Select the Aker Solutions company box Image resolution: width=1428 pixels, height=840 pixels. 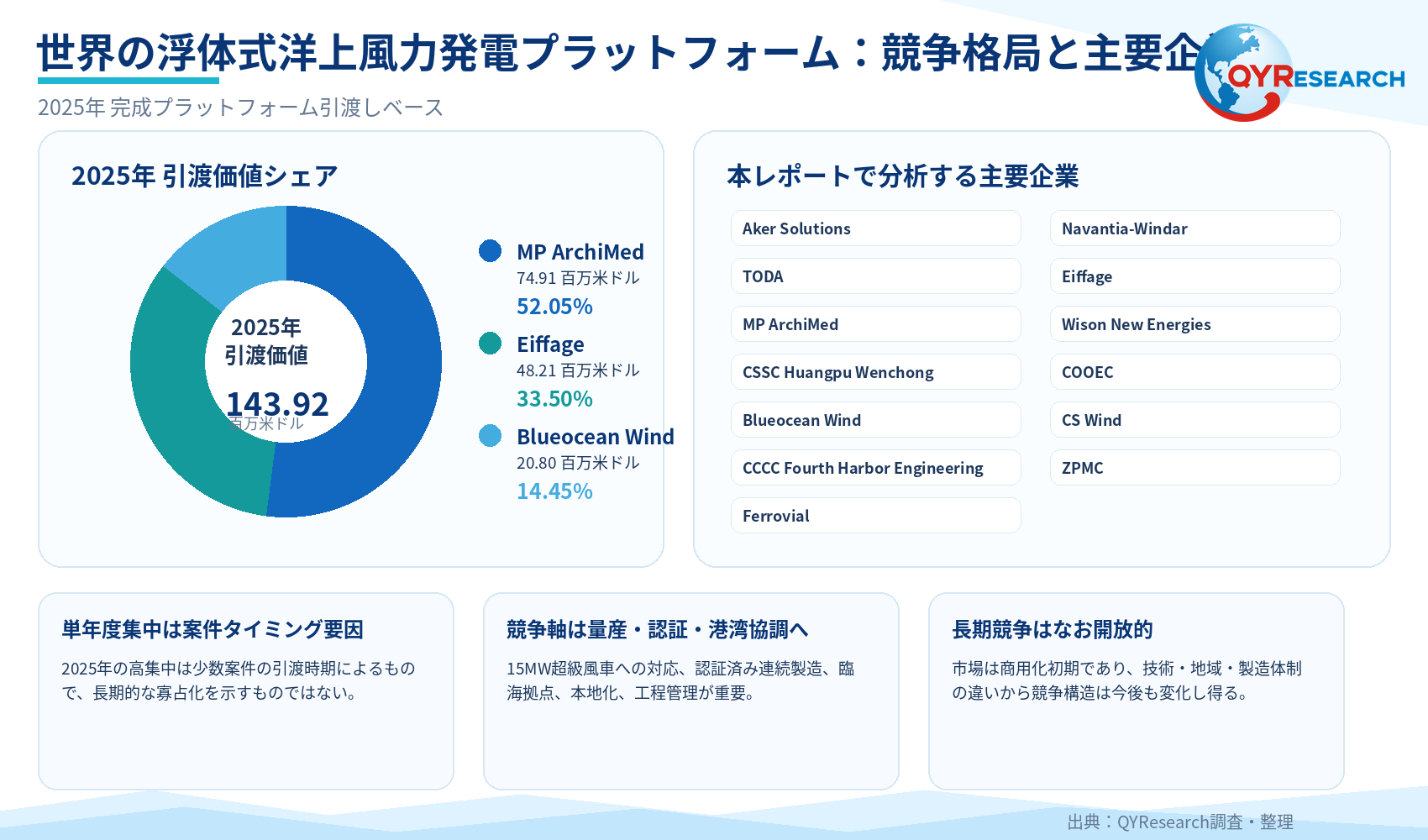(875, 228)
